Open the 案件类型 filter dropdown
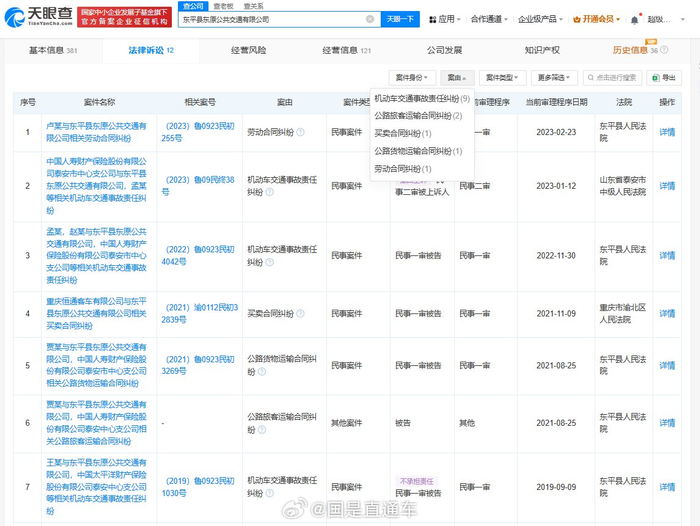 coord(502,77)
